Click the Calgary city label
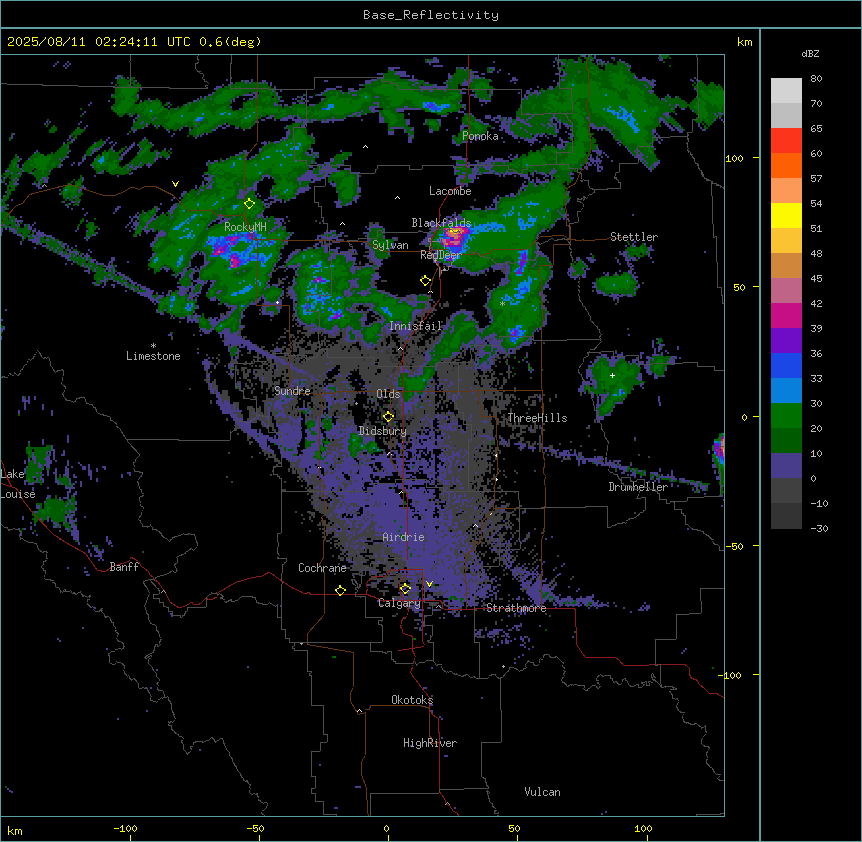The width and height of the screenshot is (862, 842). (x=399, y=603)
